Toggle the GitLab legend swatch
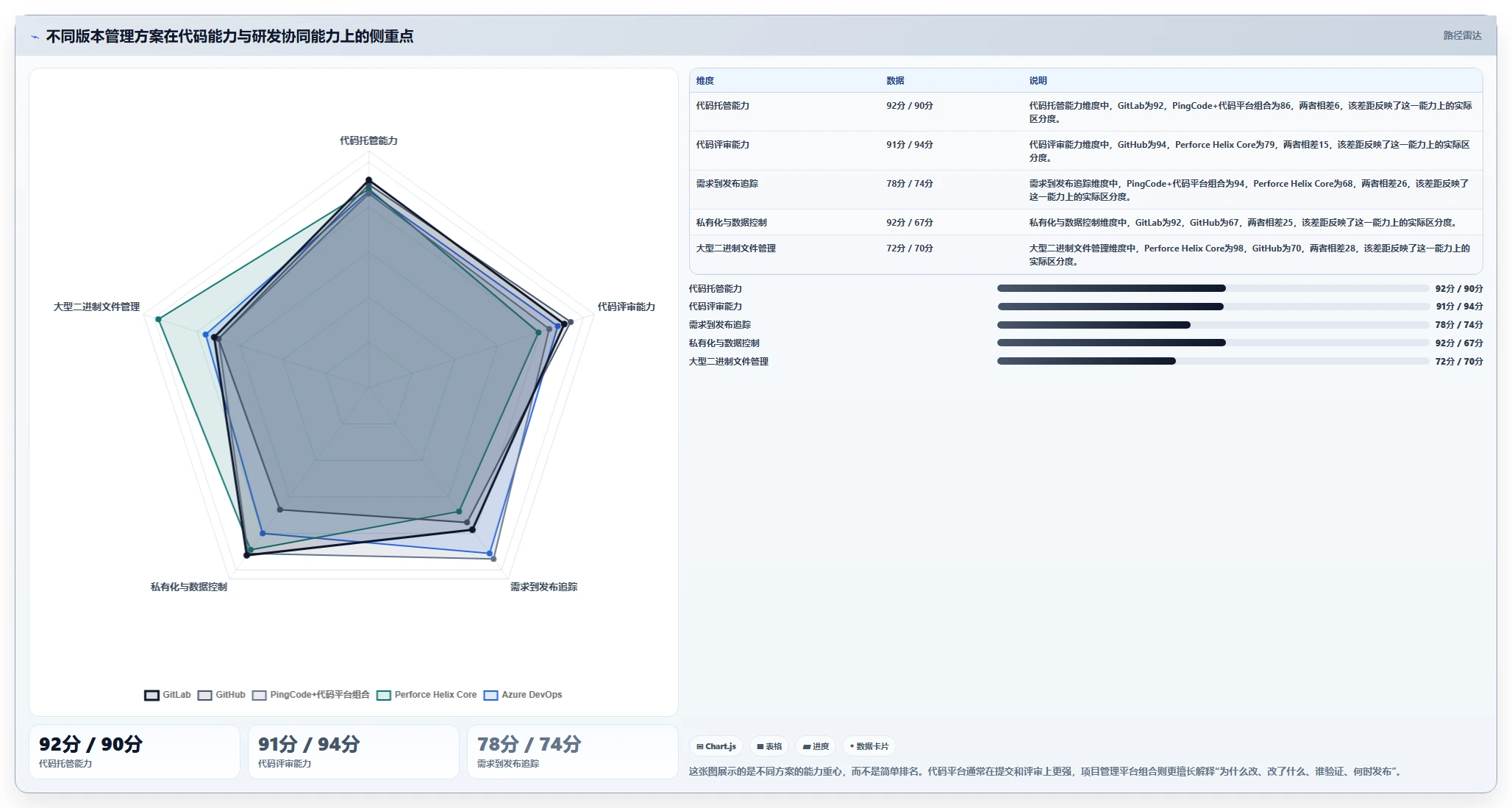The width and height of the screenshot is (1512, 808). 151,695
